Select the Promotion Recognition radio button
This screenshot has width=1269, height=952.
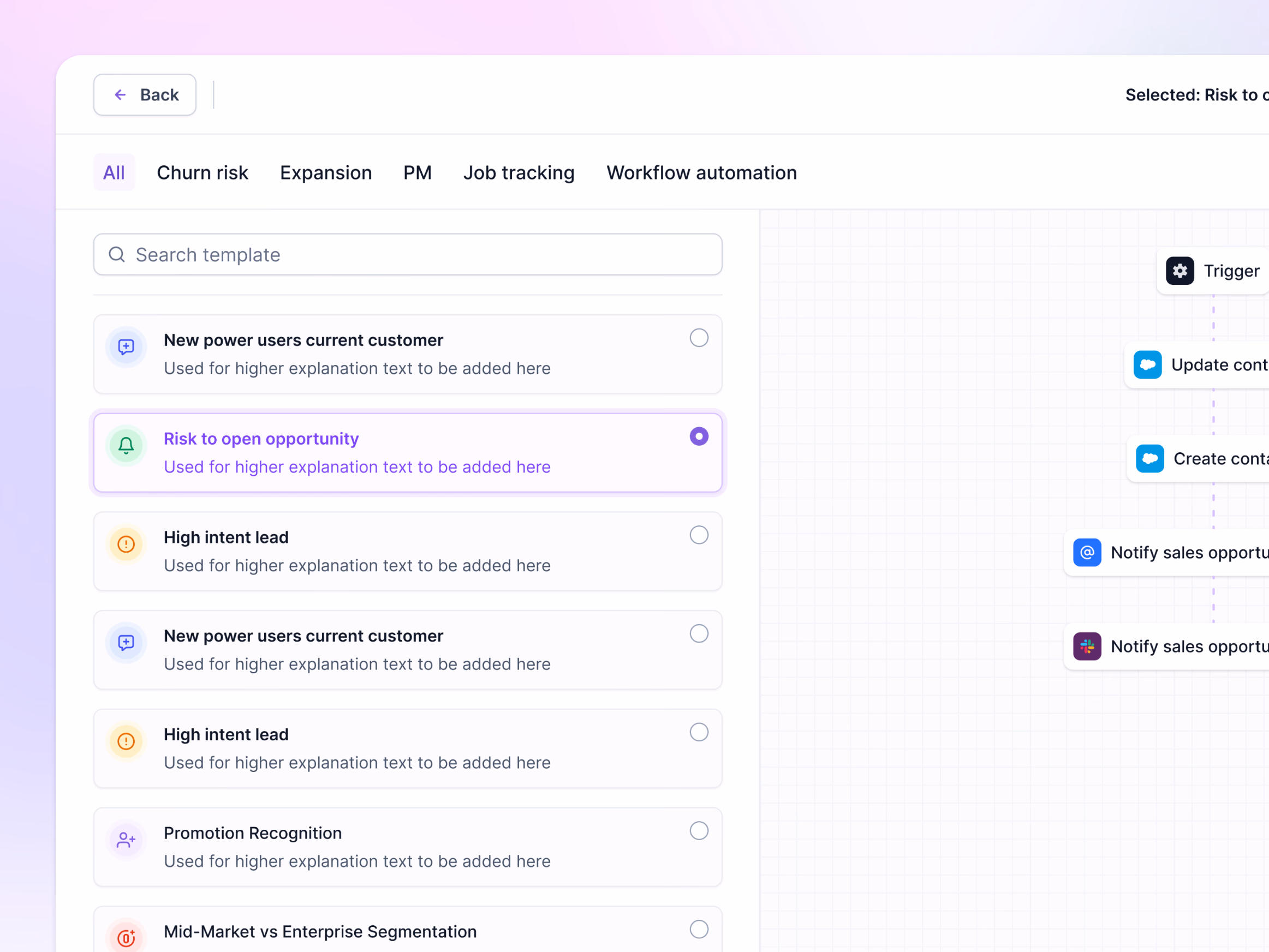pos(699,831)
